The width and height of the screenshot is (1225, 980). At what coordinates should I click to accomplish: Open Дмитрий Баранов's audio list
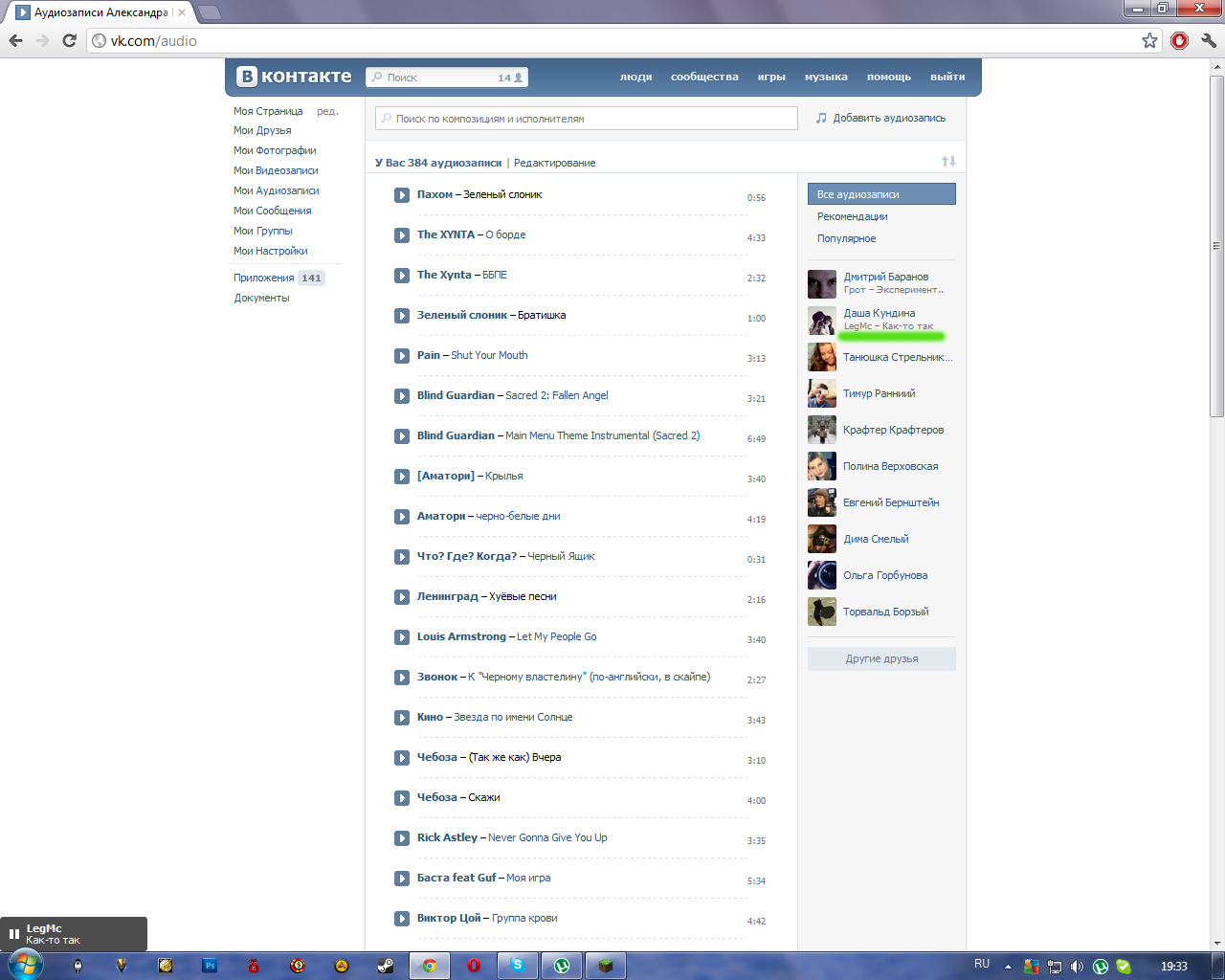[x=886, y=277]
